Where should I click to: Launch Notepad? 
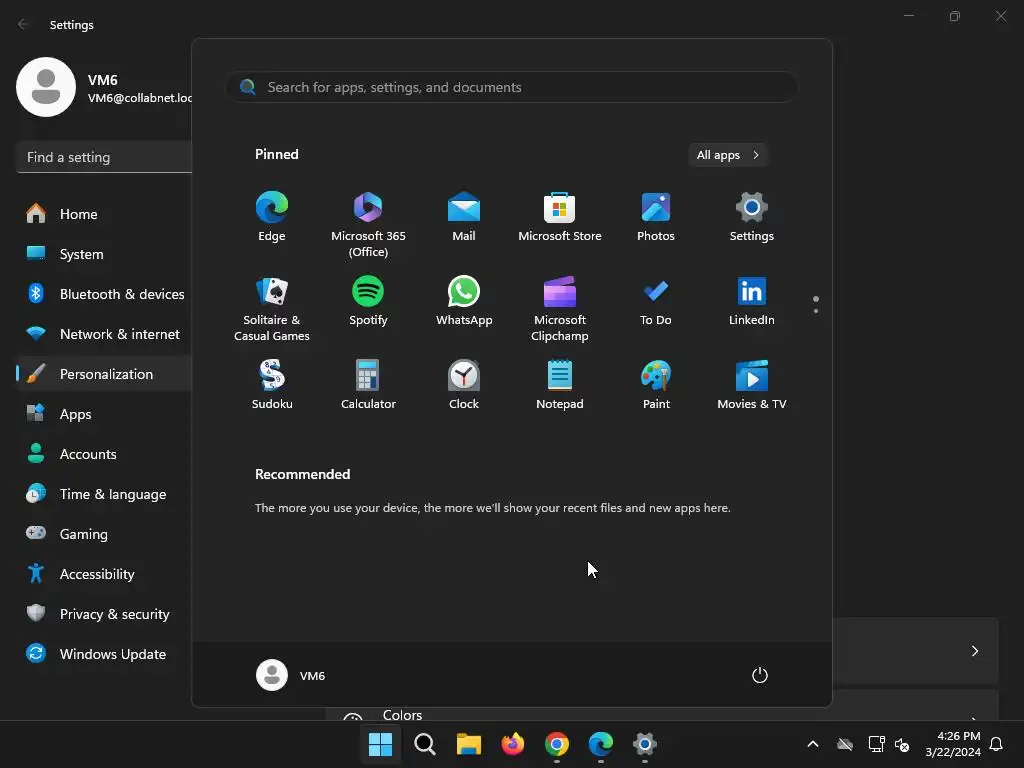click(560, 385)
